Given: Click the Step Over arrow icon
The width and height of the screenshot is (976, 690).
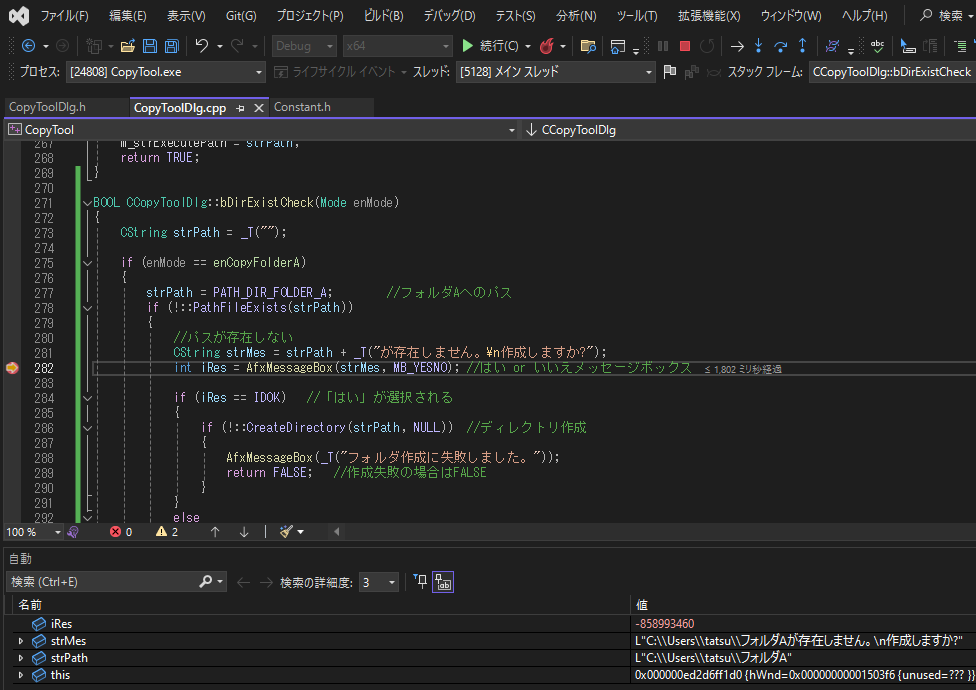Looking at the screenshot, I should point(780,46).
